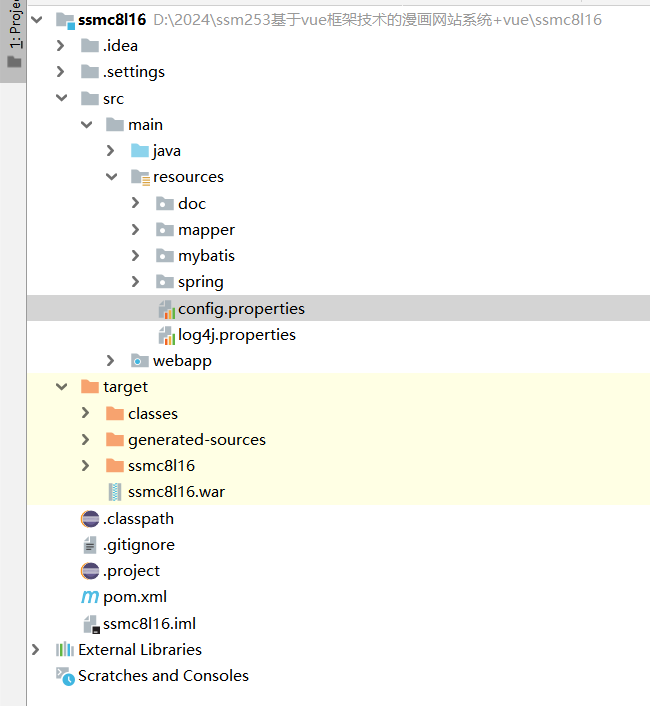This screenshot has height=706, width=650.
Task: Click the log4j.properties file icon
Action: pos(166,335)
